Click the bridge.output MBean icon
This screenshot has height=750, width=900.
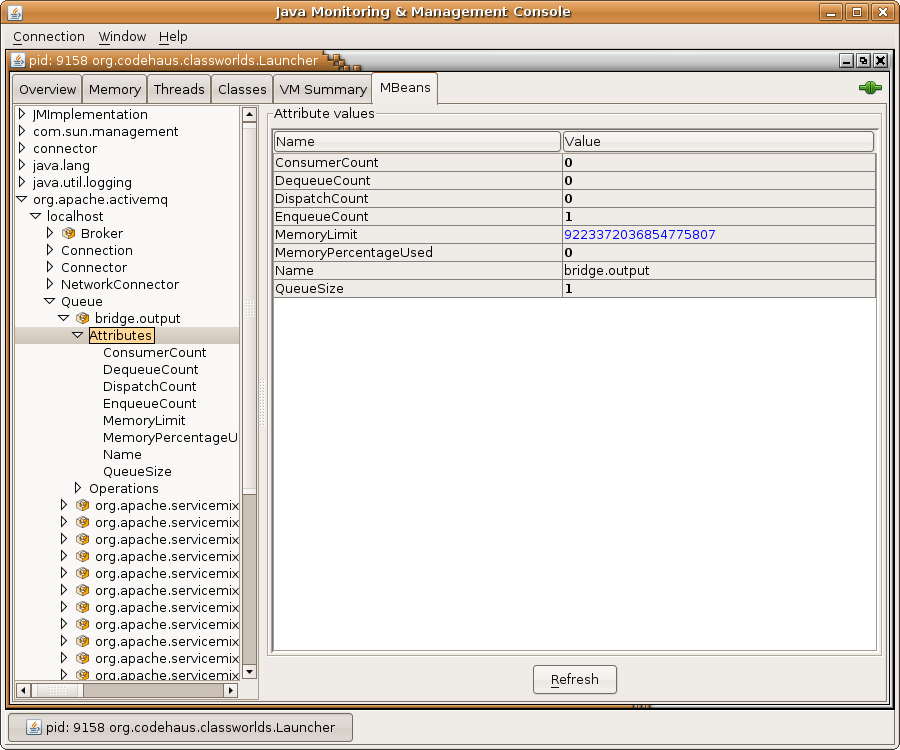point(83,318)
